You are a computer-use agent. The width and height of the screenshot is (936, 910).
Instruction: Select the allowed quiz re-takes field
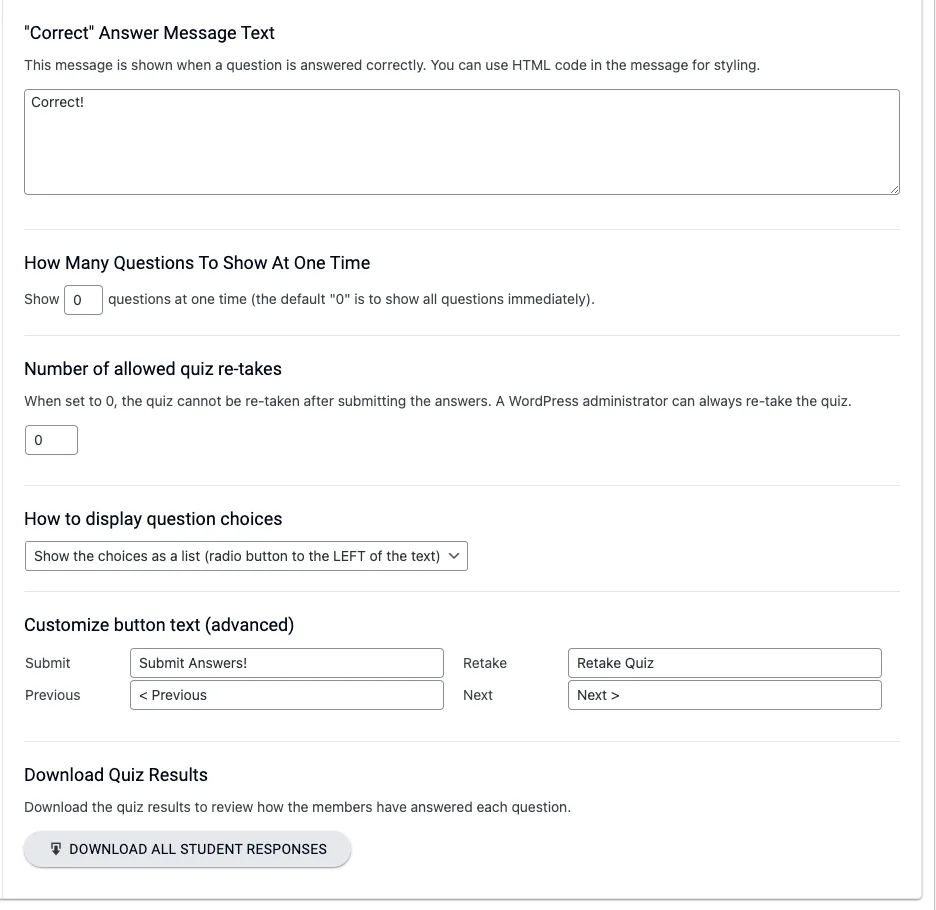(x=51, y=439)
